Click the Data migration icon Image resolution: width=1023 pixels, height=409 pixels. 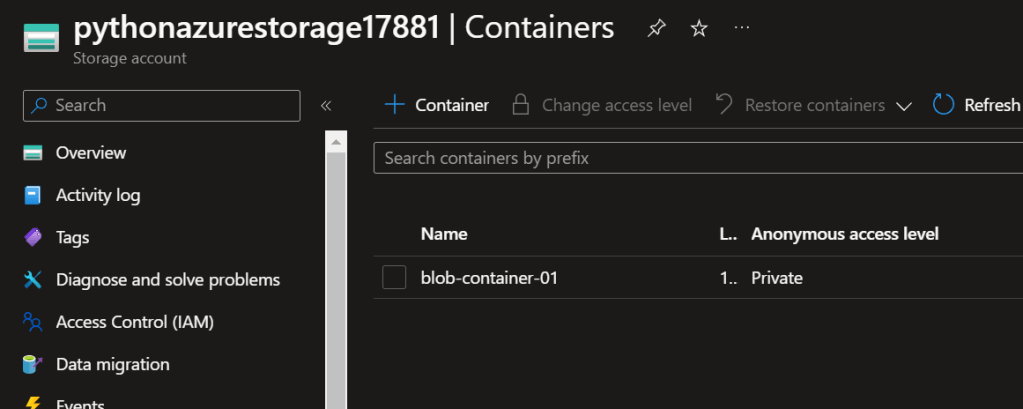[x=34, y=364]
